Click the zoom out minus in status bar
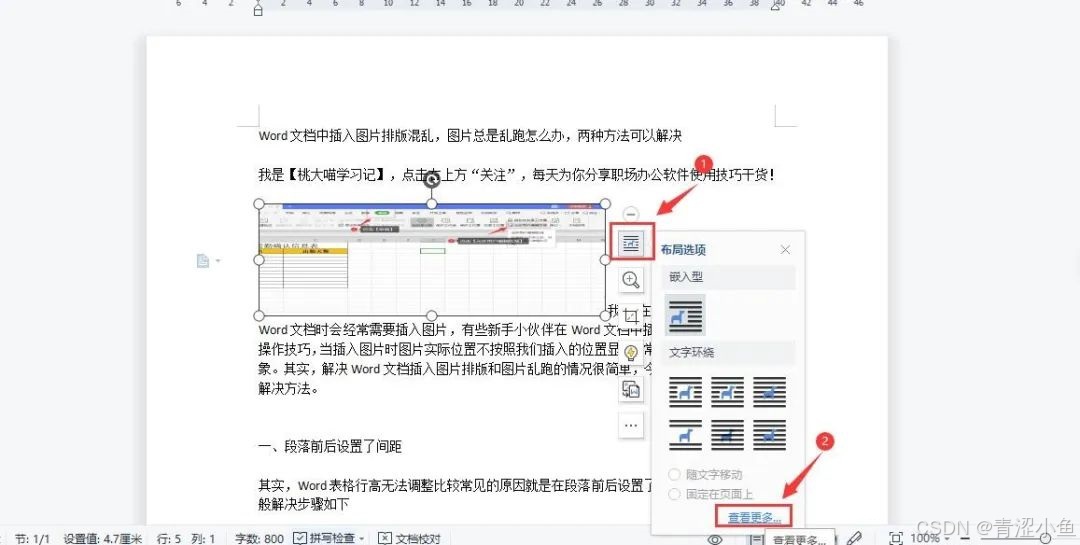The height and width of the screenshot is (545, 1080). pos(965,538)
